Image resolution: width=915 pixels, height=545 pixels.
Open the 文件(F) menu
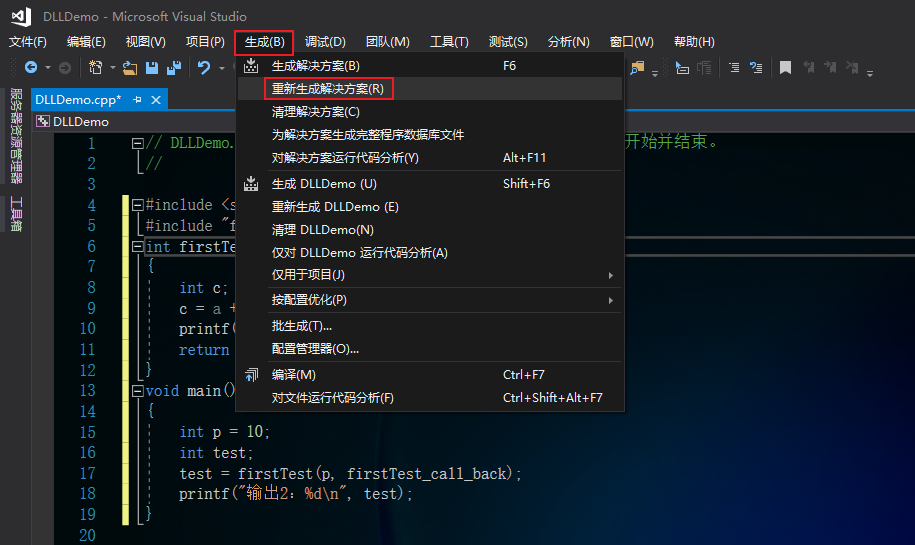[x=27, y=42]
